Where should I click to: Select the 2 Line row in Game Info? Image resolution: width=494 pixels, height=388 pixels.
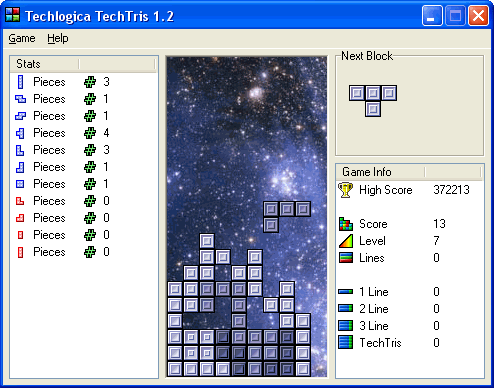410,309
